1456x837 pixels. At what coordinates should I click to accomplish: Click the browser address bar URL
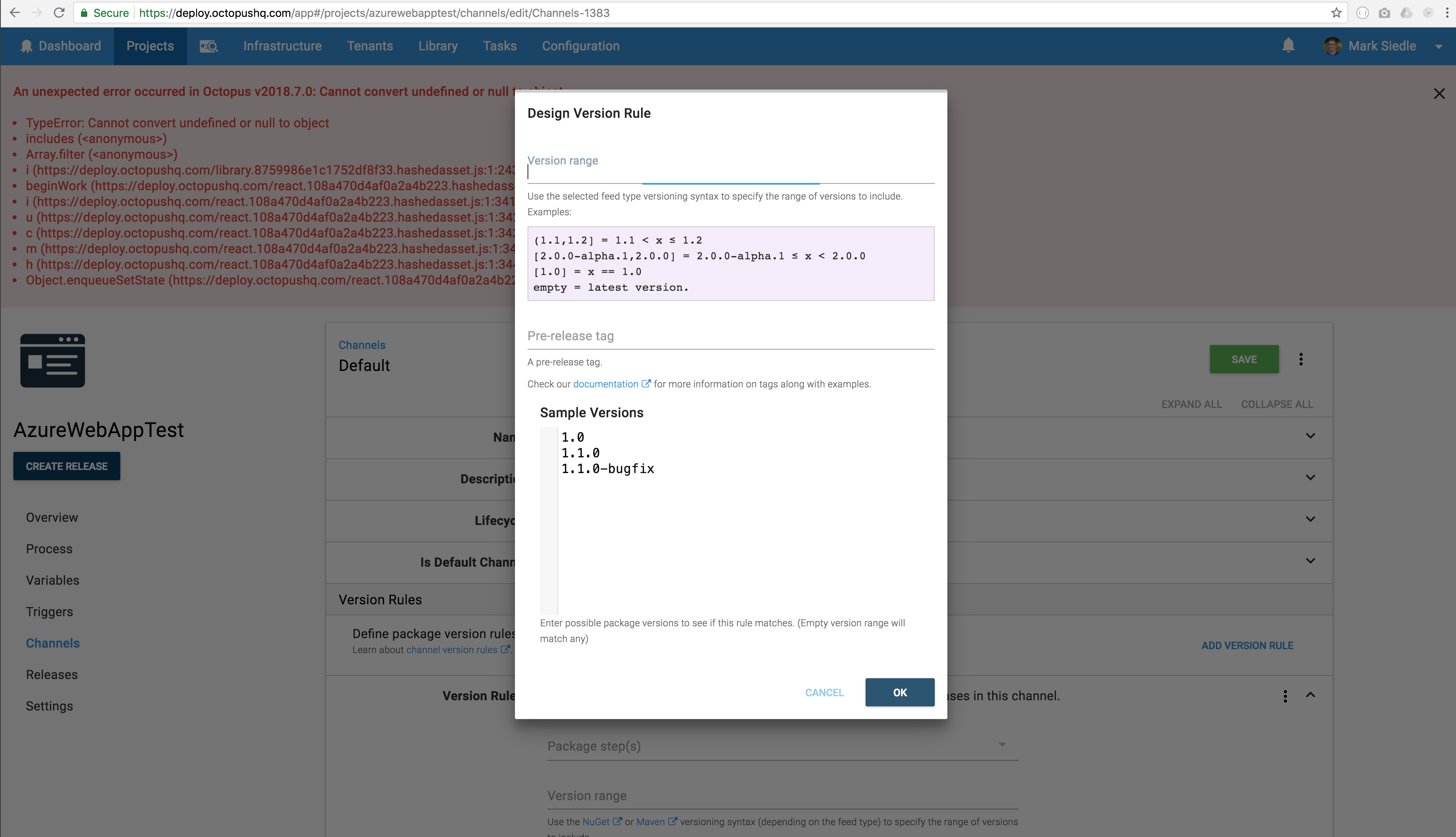[374, 13]
